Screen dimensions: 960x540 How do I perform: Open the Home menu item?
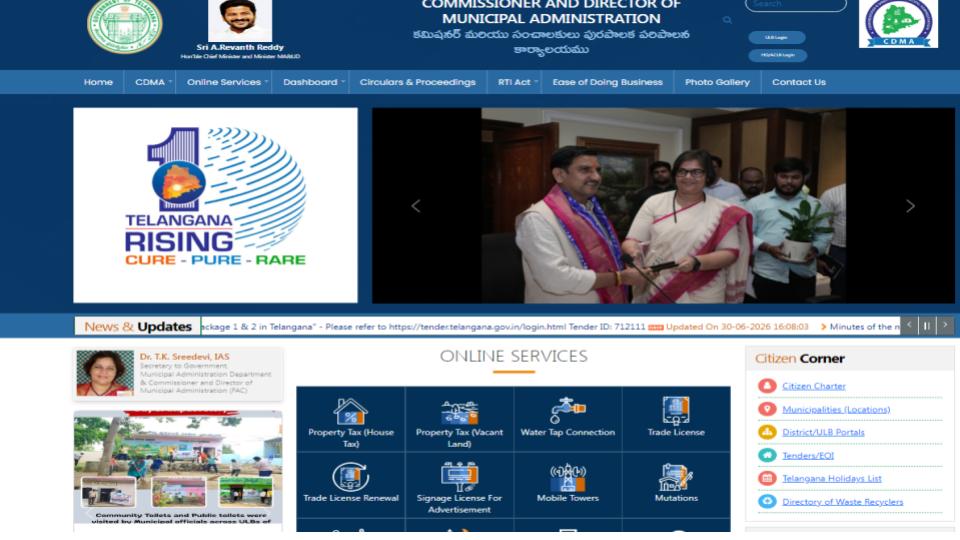[x=98, y=82]
